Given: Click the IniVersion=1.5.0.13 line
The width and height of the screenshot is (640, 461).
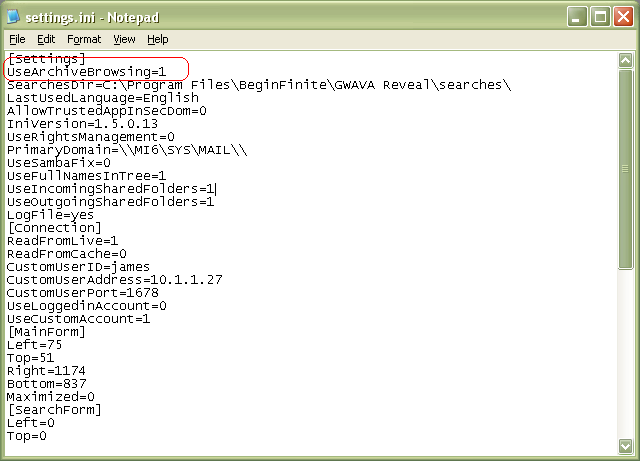Looking at the screenshot, I should click(x=82, y=124).
